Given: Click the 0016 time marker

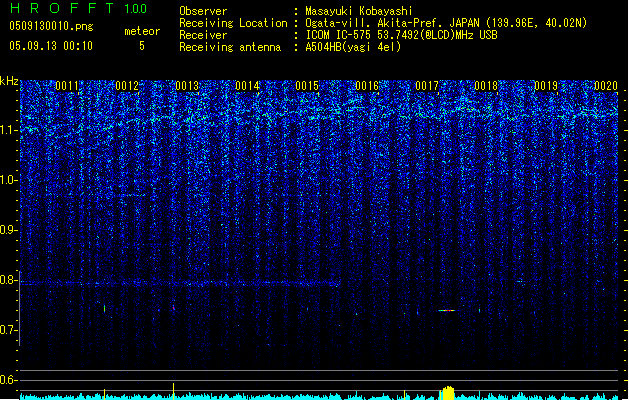Looking at the screenshot, I should pos(367,86).
